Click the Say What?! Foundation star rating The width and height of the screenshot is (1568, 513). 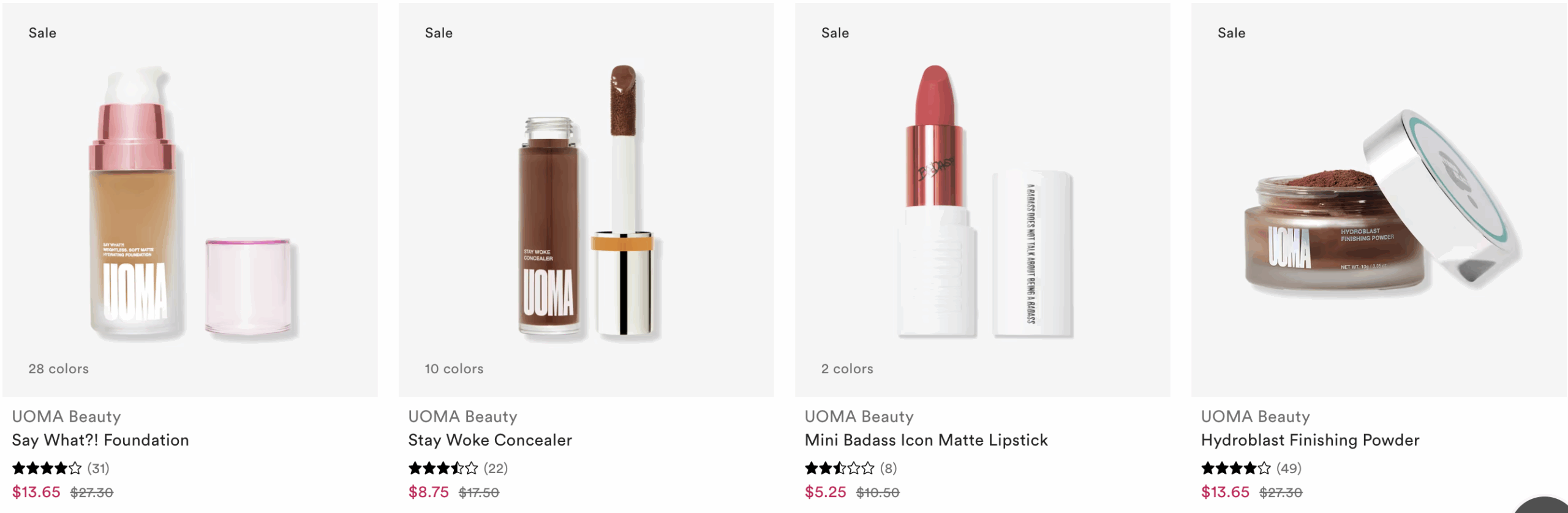coord(47,468)
